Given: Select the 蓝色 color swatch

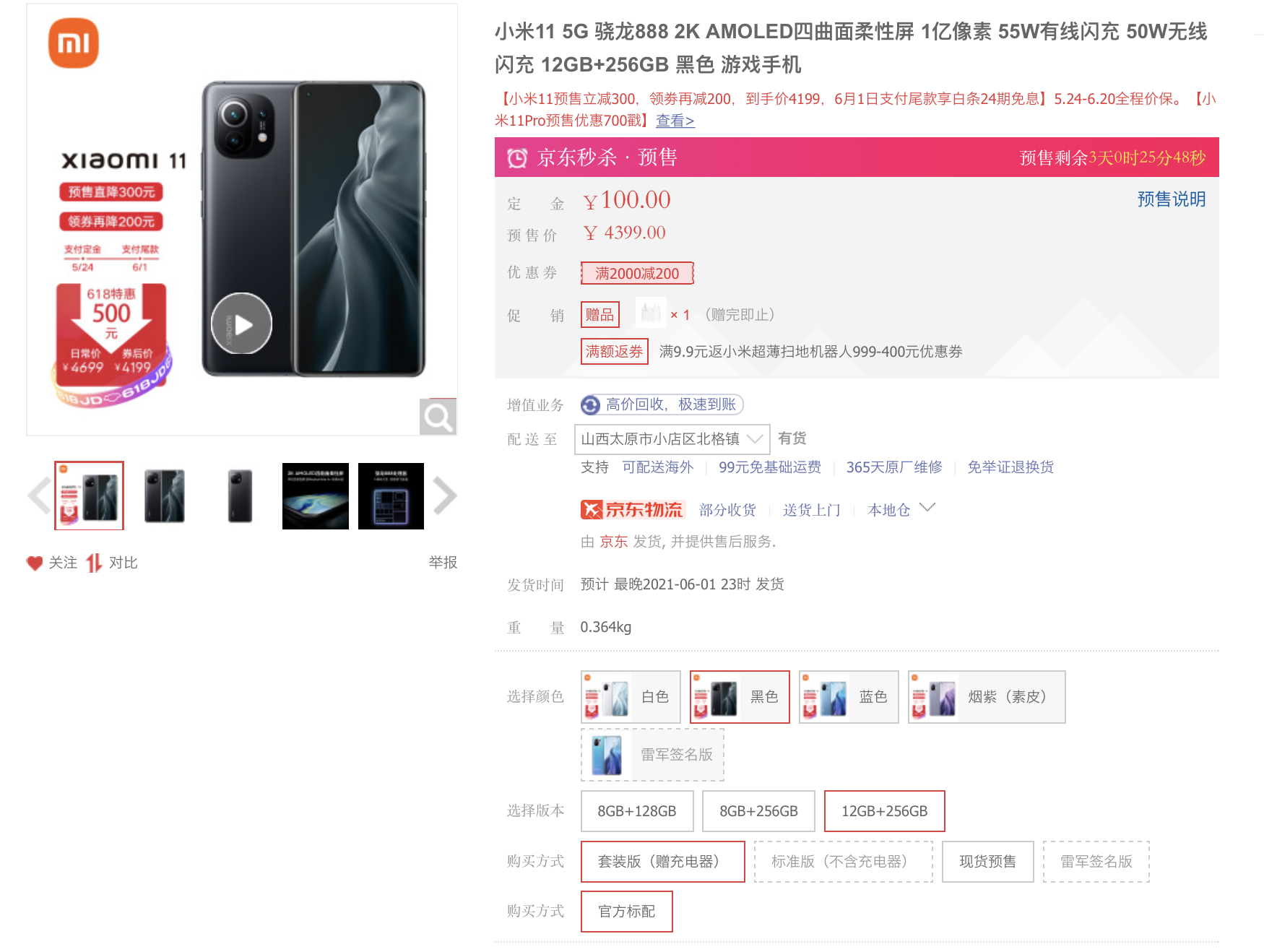Looking at the screenshot, I should point(849,697).
